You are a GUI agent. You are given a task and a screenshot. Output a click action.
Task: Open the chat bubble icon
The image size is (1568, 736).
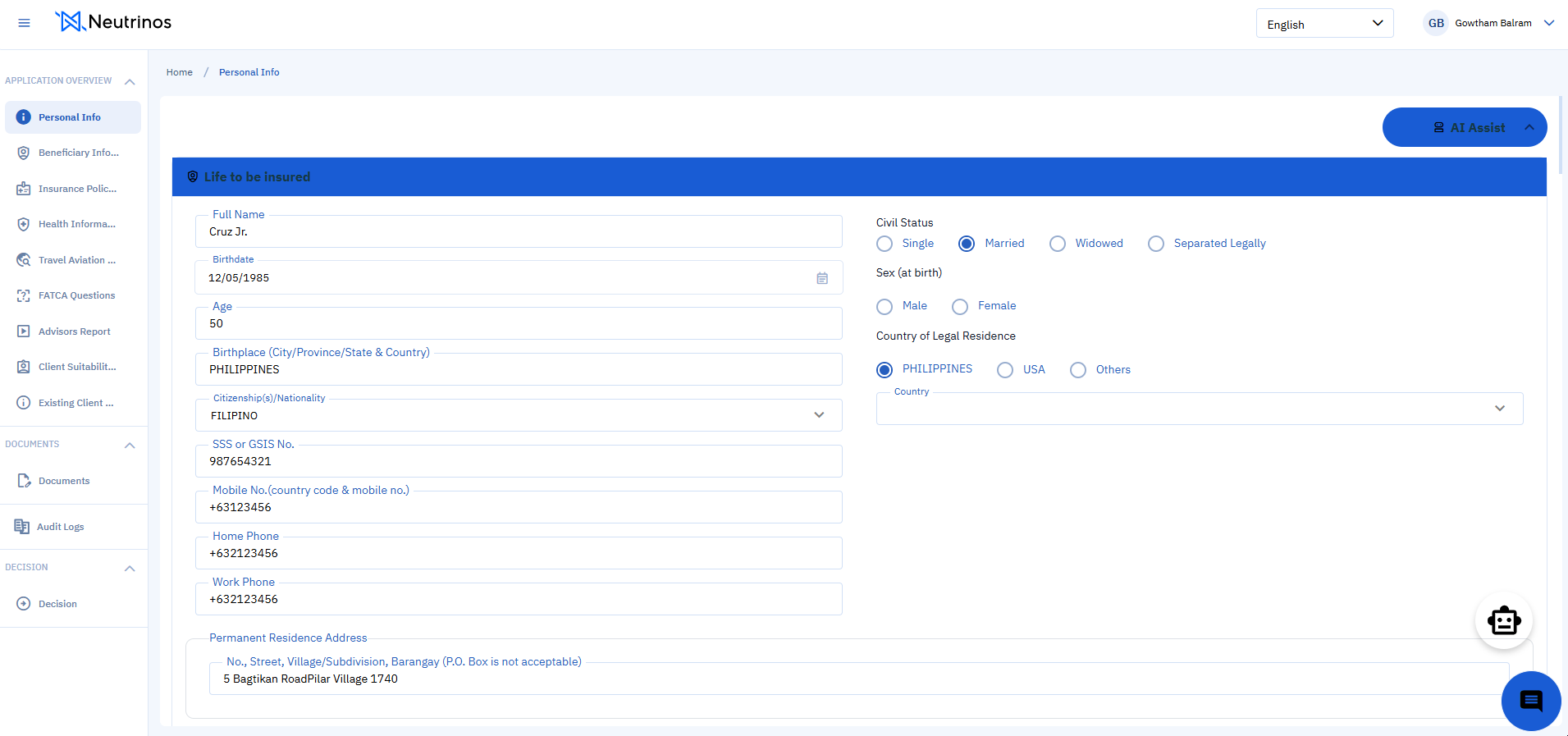click(1530, 701)
